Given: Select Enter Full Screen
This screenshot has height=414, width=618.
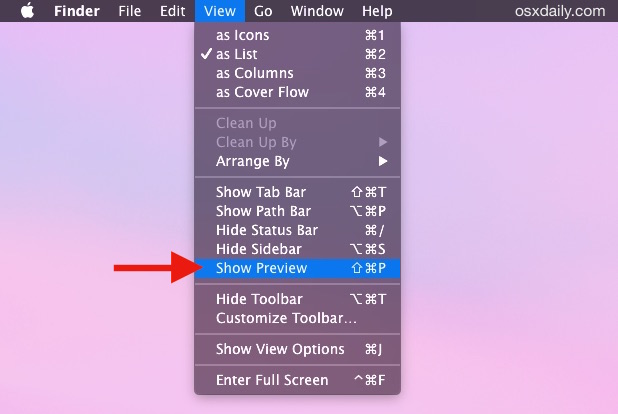Looking at the screenshot, I should click(x=272, y=380).
